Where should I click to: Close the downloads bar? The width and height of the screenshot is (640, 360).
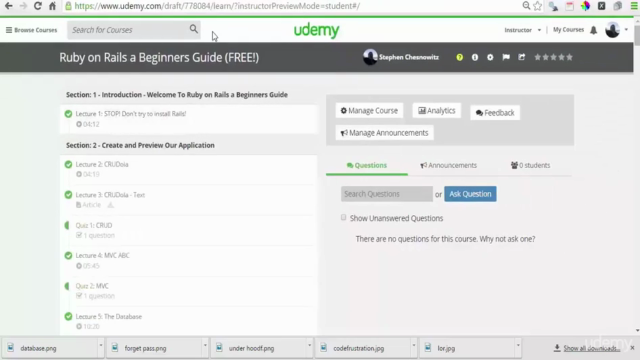click(632, 348)
